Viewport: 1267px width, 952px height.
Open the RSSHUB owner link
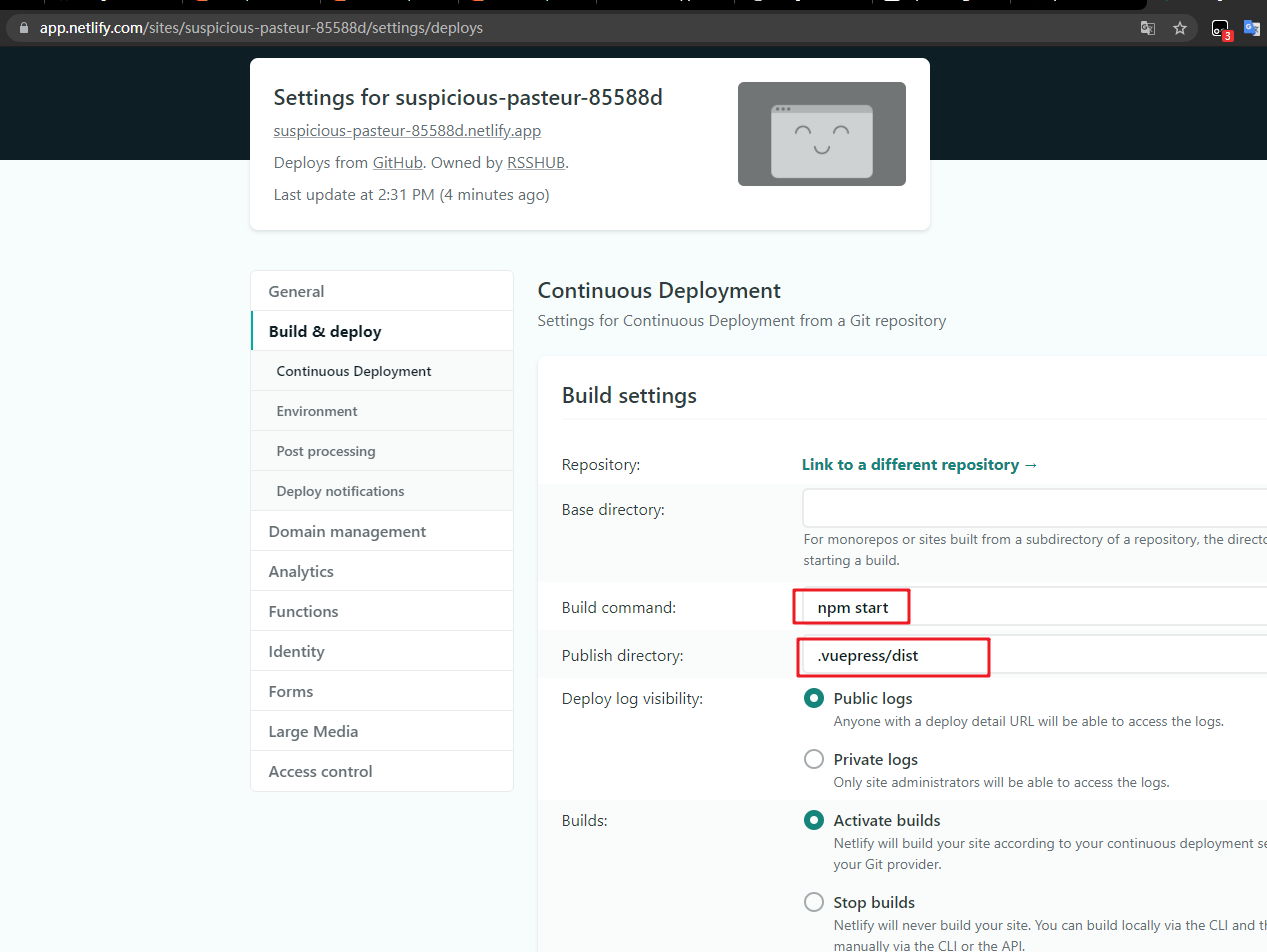click(x=536, y=162)
